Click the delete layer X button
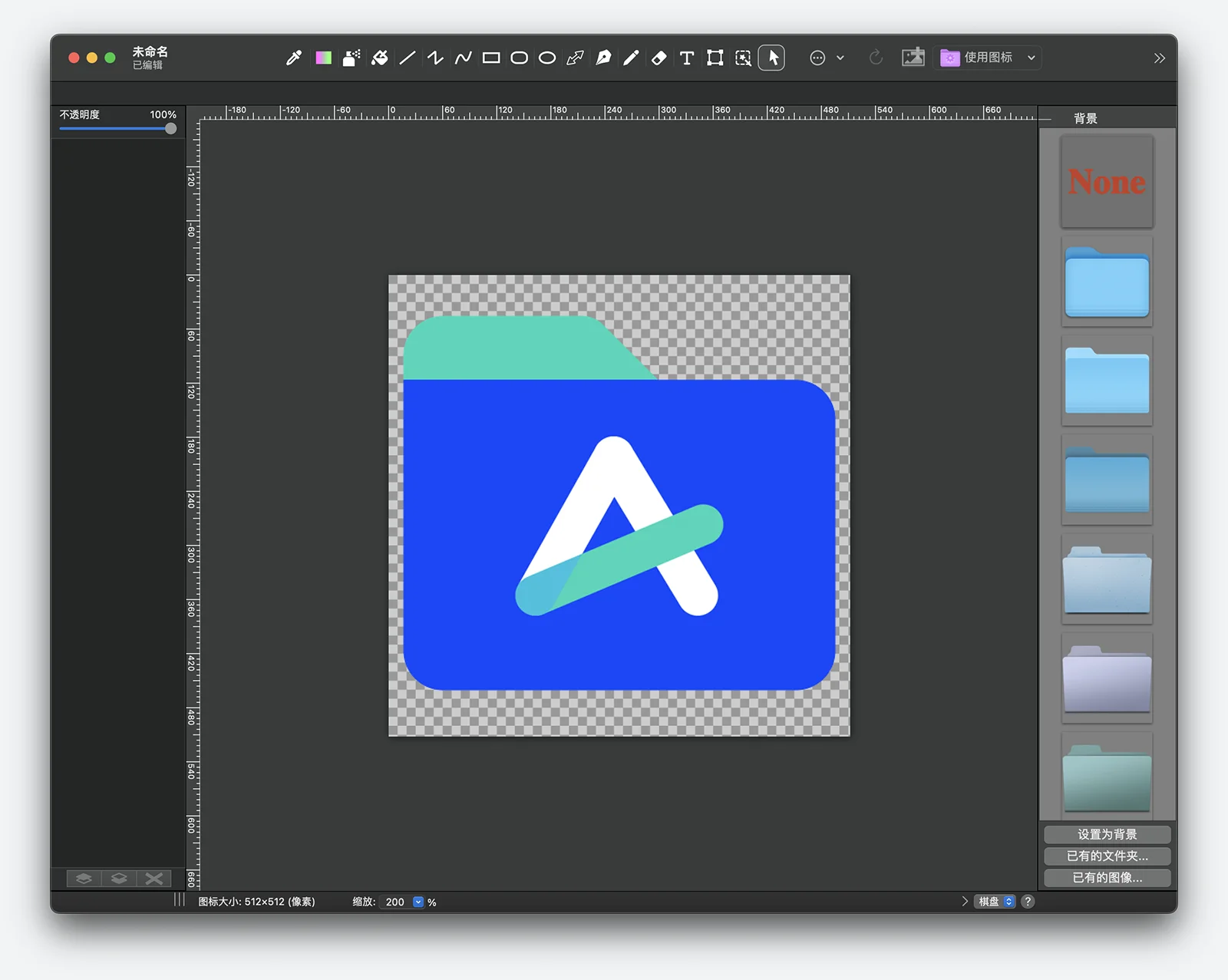This screenshot has height=980, width=1228. pyautogui.click(x=154, y=879)
